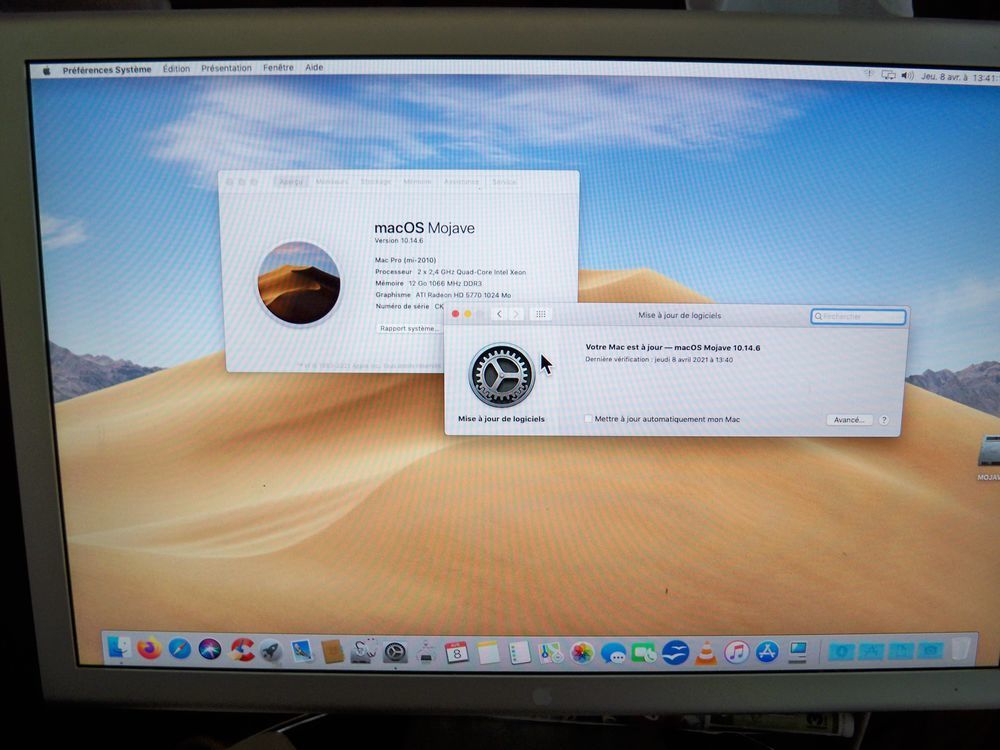This screenshot has width=1000, height=750.
Task: Open Messages bubble icon in Dock
Action: point(613,654)
